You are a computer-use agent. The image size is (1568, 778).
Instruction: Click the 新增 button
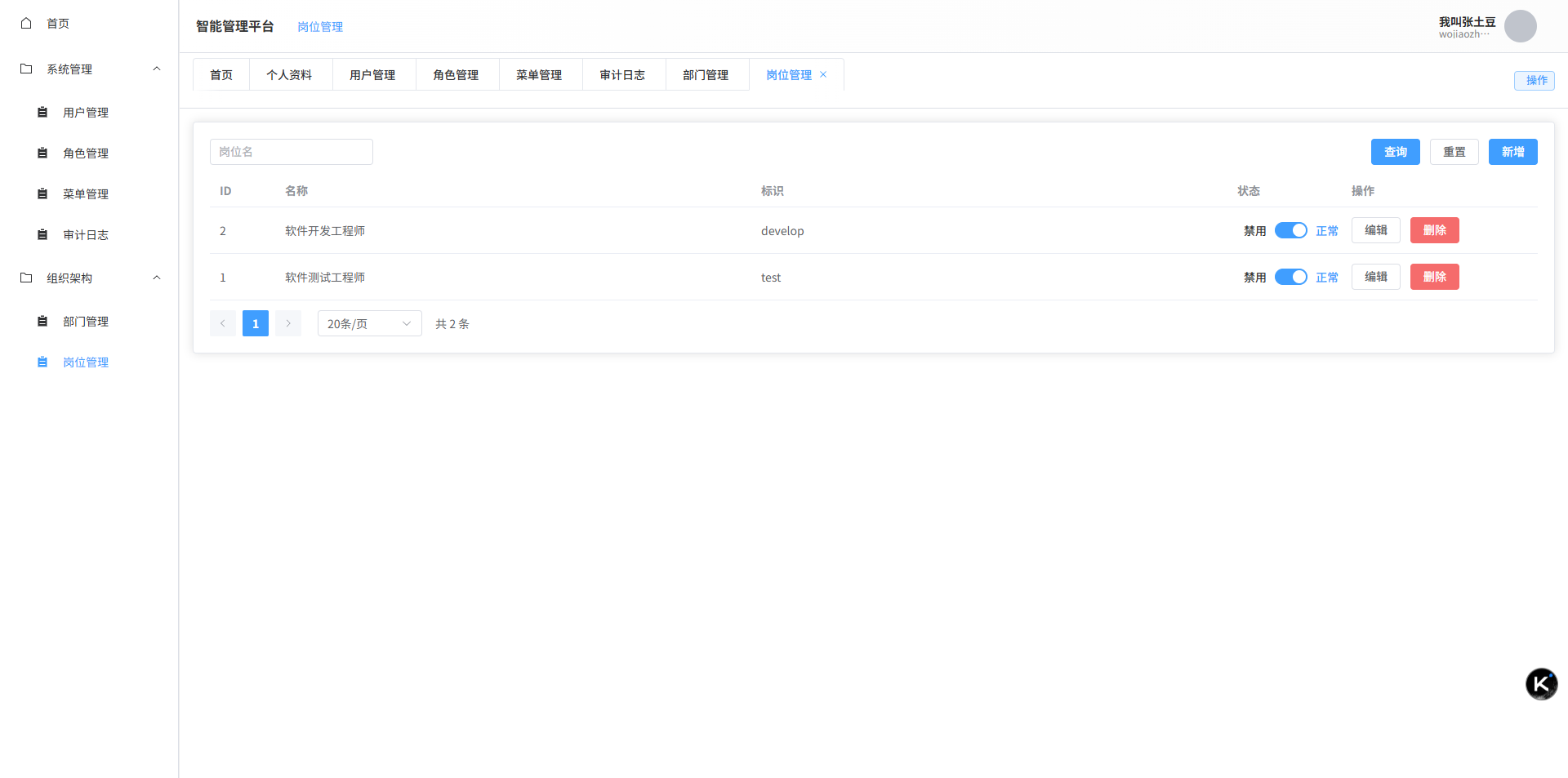(x=1513, y=152)
